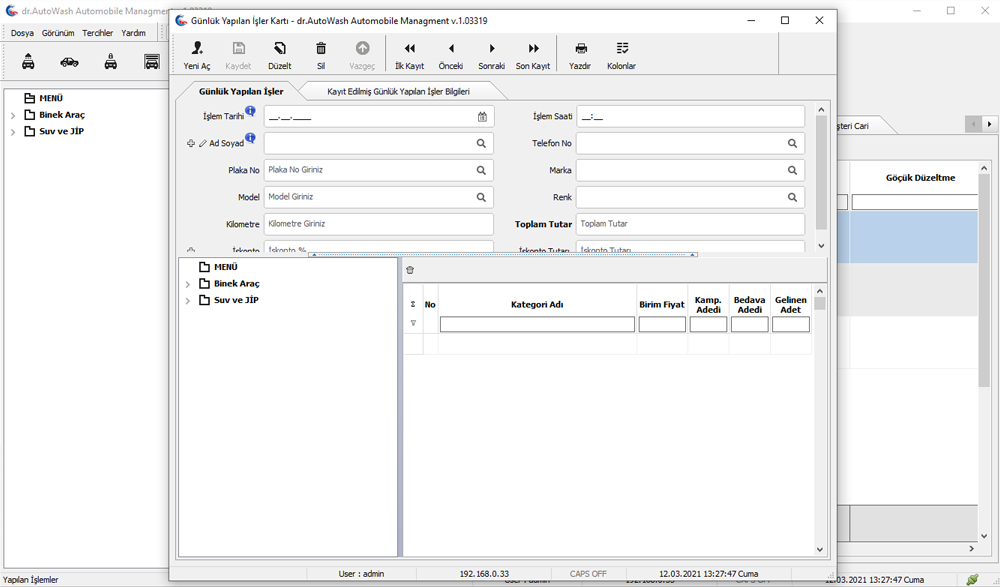The image size is (1000, 587).
Task: Go to Sonraki next record
Action: click(x=491, y=49)
